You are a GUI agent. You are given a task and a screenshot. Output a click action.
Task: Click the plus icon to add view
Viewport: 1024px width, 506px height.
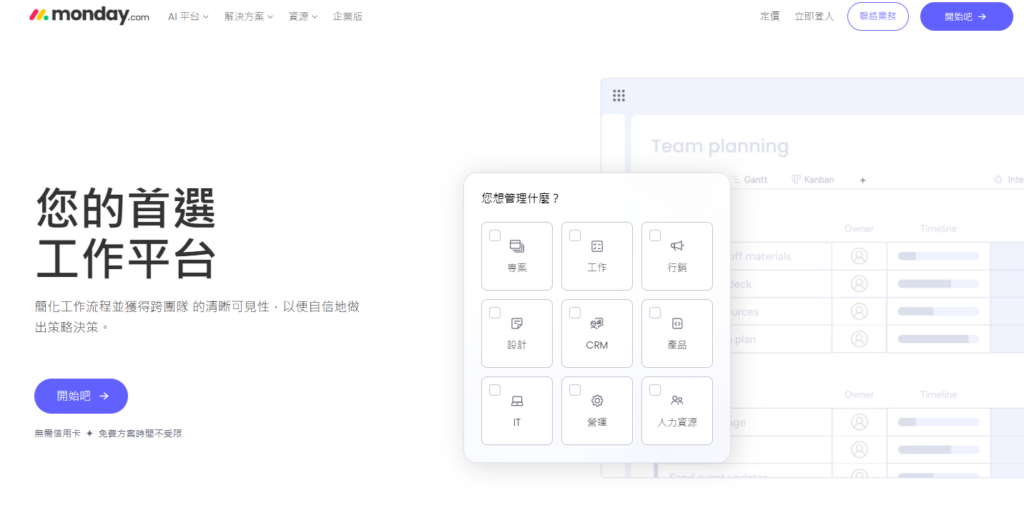863,180
